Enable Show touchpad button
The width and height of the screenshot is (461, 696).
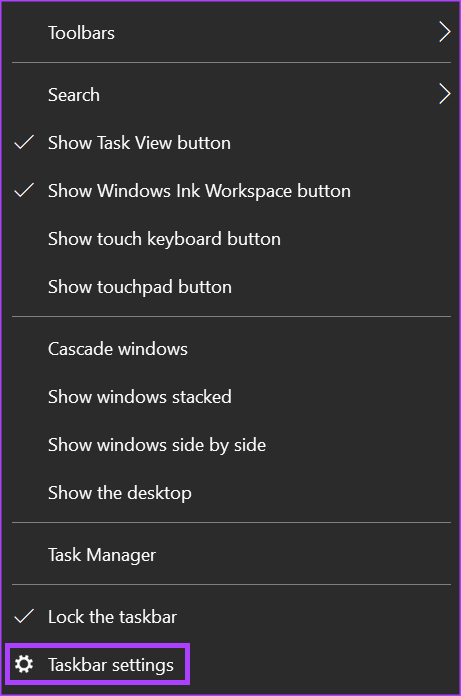coord(231,287)
